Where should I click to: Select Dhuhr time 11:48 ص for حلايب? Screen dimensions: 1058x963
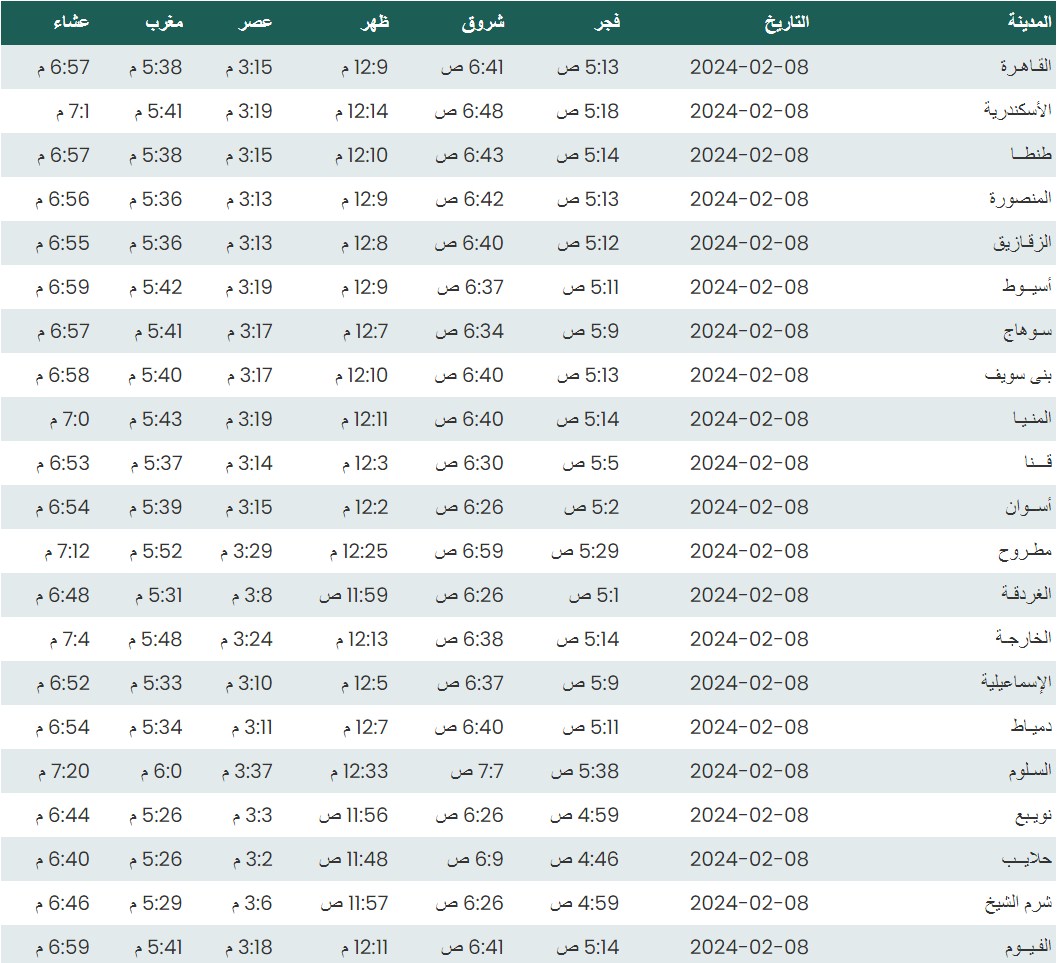point(353,859)
